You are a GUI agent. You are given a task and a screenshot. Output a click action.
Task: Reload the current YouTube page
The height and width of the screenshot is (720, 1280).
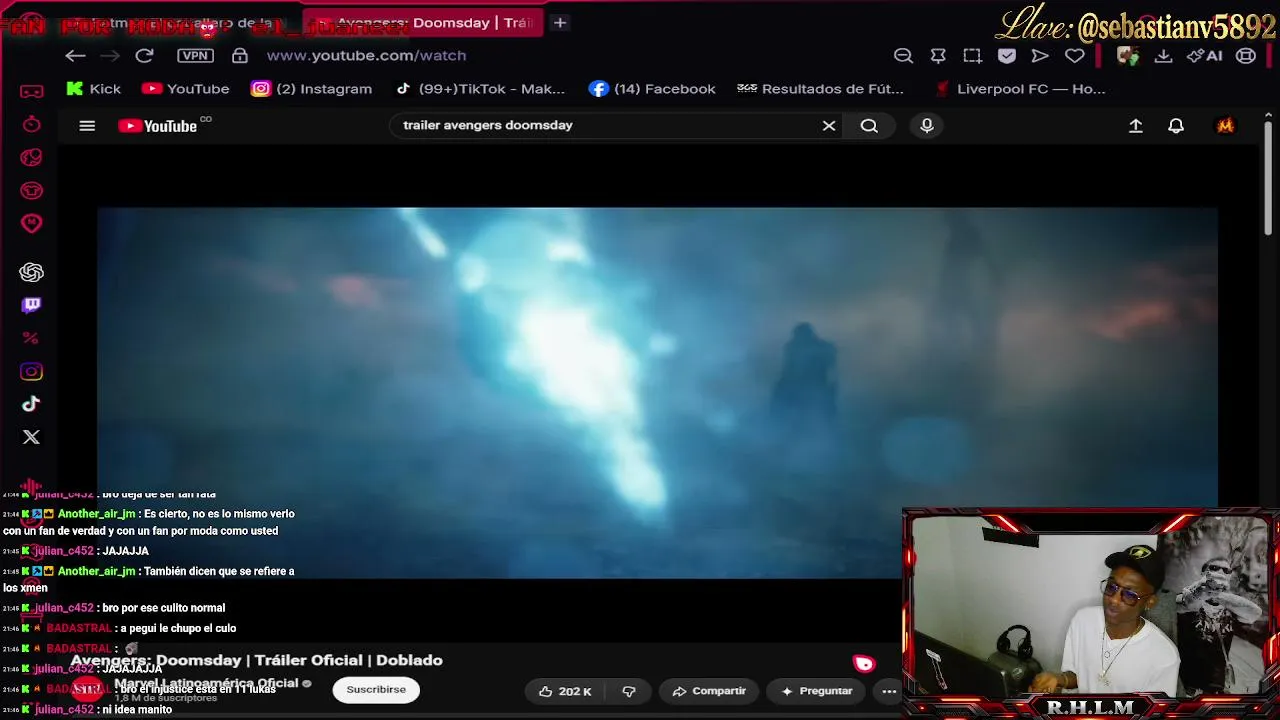point(145,56)
